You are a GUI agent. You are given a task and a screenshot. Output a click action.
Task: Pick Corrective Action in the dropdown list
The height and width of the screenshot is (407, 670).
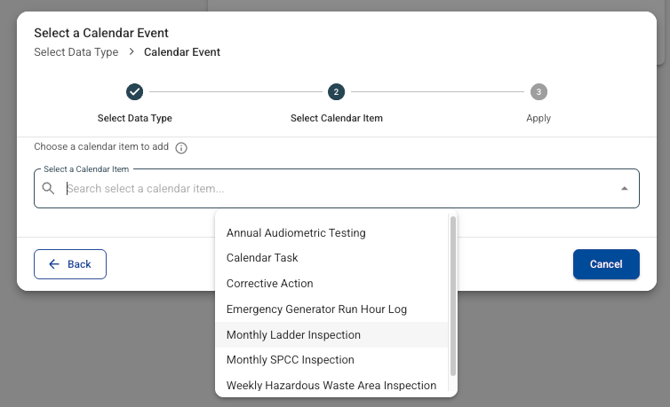pos(270,284)
